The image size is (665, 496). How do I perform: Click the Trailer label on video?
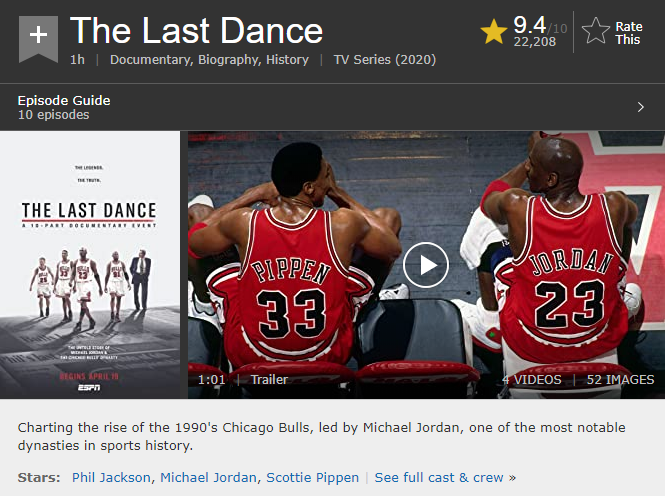(x=268, y=380)
